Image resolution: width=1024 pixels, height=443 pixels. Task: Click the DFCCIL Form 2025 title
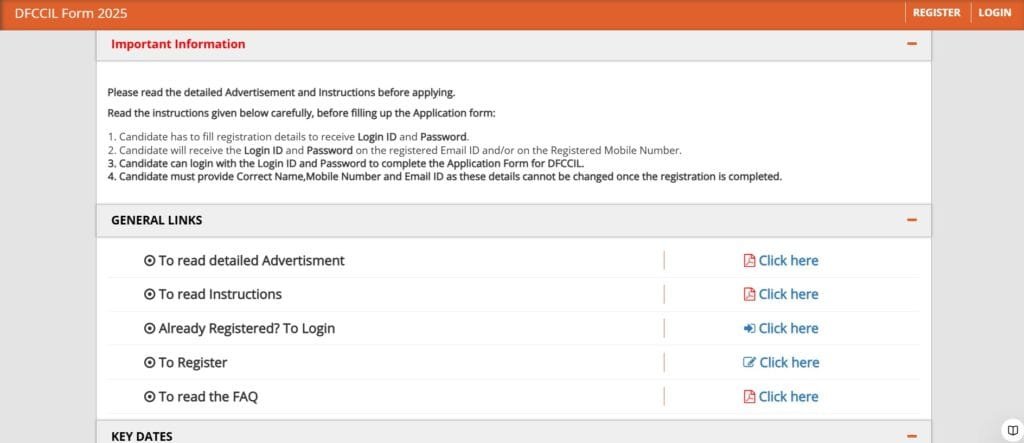pos(71,13)
